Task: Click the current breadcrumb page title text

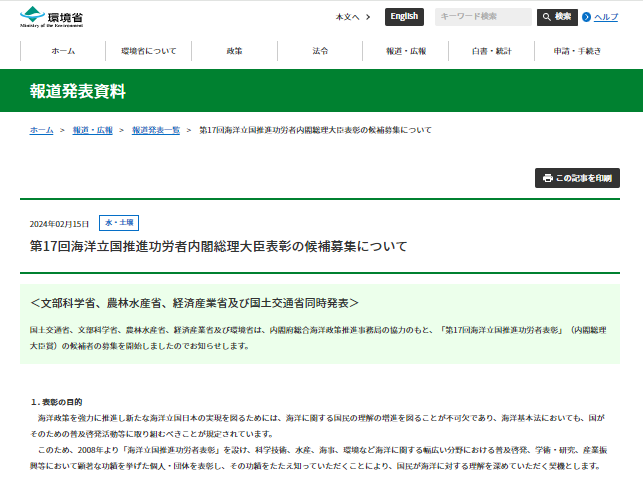Action: 315,130
